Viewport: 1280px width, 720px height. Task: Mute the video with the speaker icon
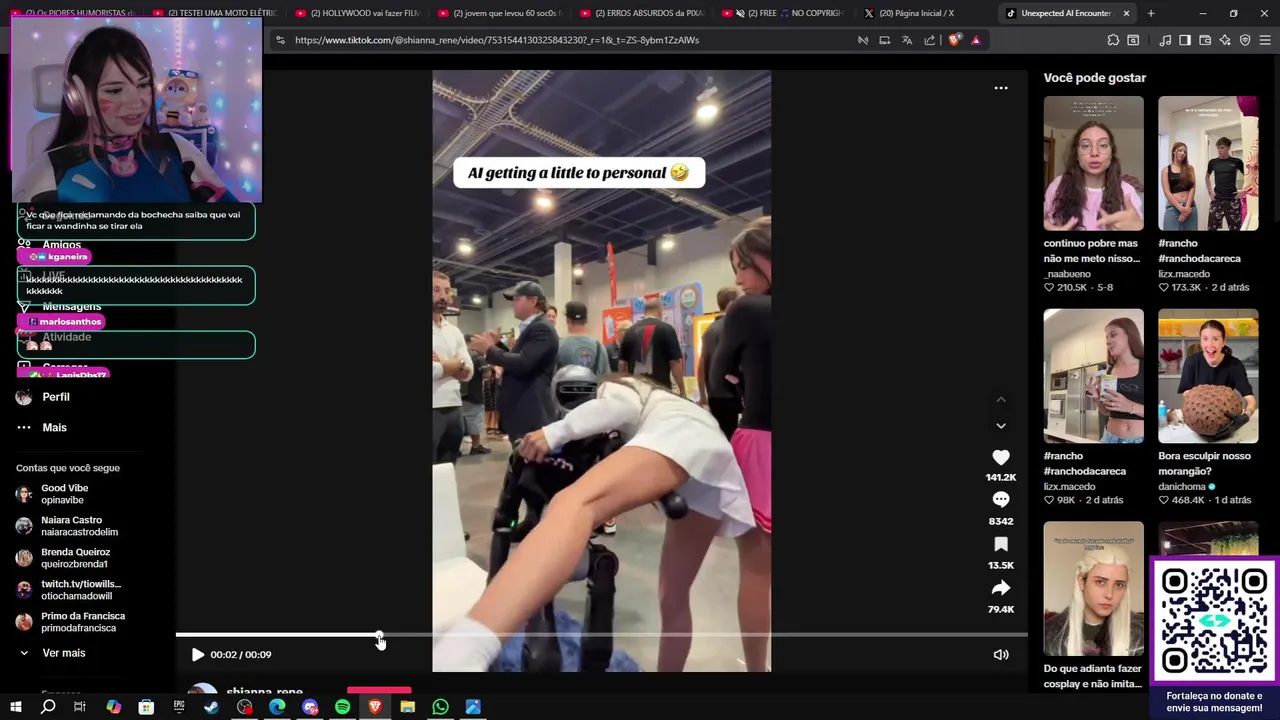click(x=1001, y=655)
